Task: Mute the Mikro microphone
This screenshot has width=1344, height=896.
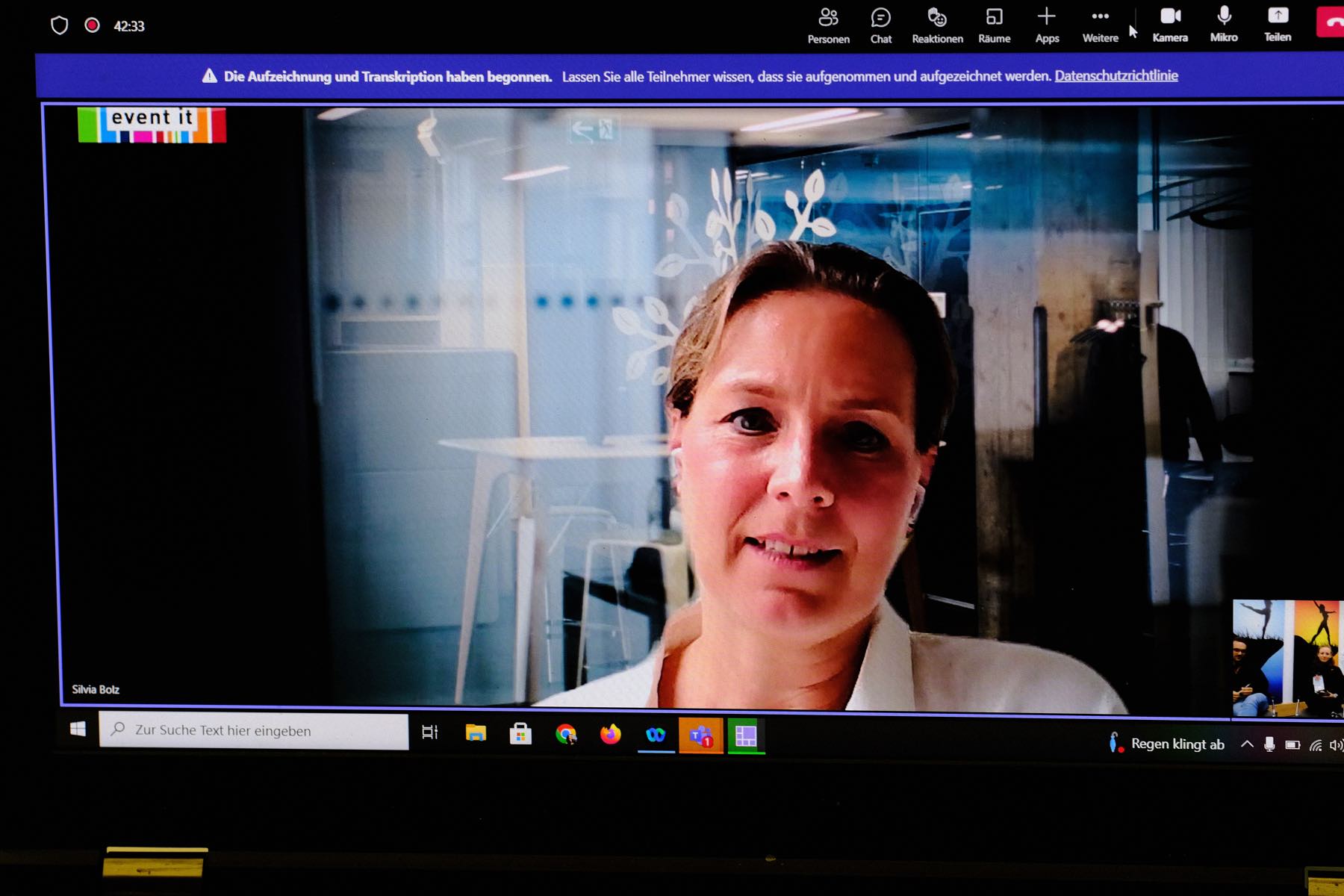Action: click(x=1224, y=25)
